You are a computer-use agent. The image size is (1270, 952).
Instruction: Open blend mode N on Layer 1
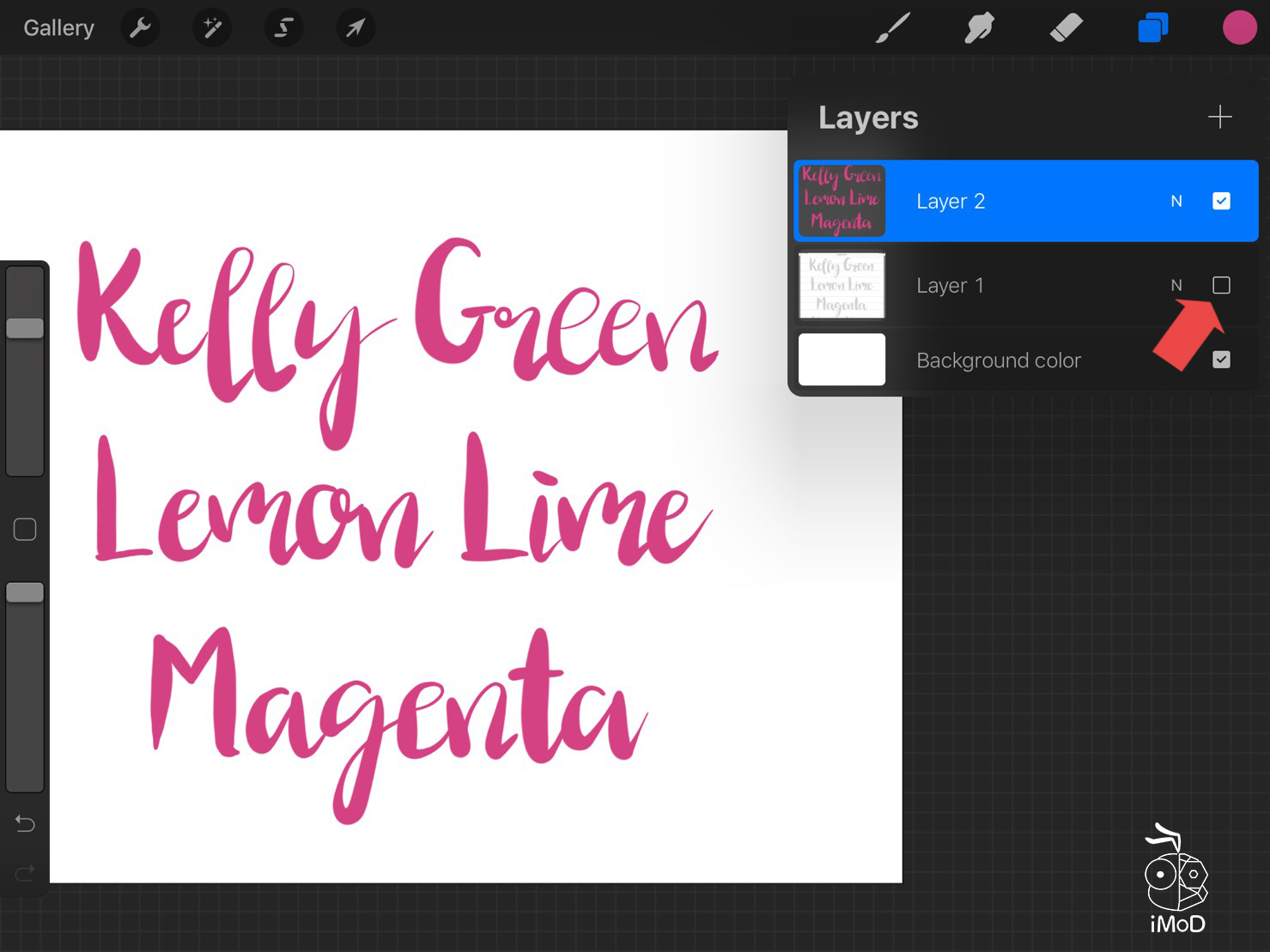pyautogui.click(x=1176, y=285)
